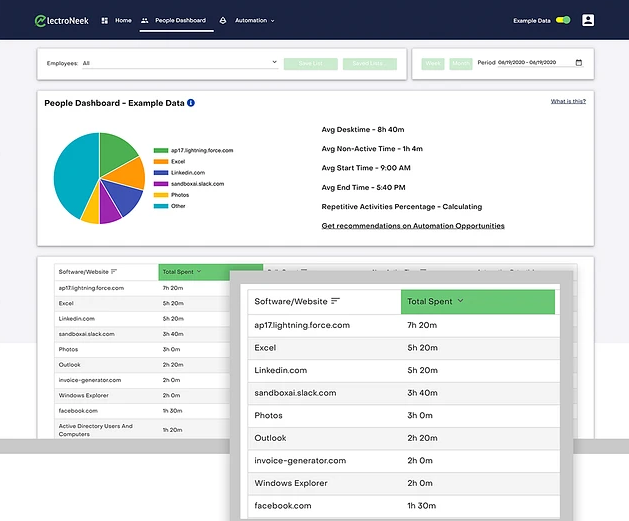
Task: Click the People Dashboard people icon
Action: (145, 20)
